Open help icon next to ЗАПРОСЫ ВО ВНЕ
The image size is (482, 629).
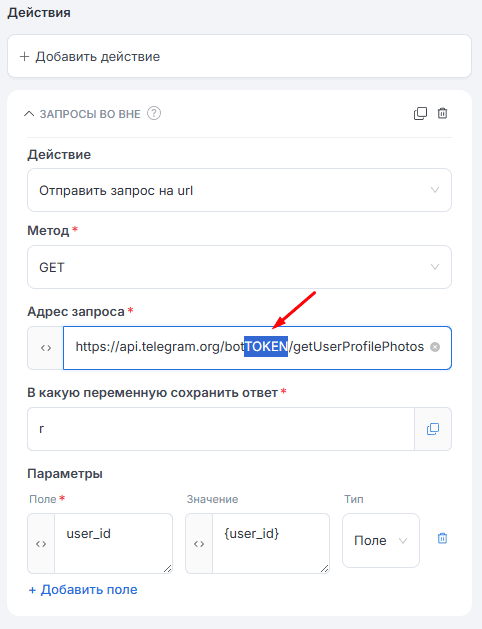click(x=154, y=114)
